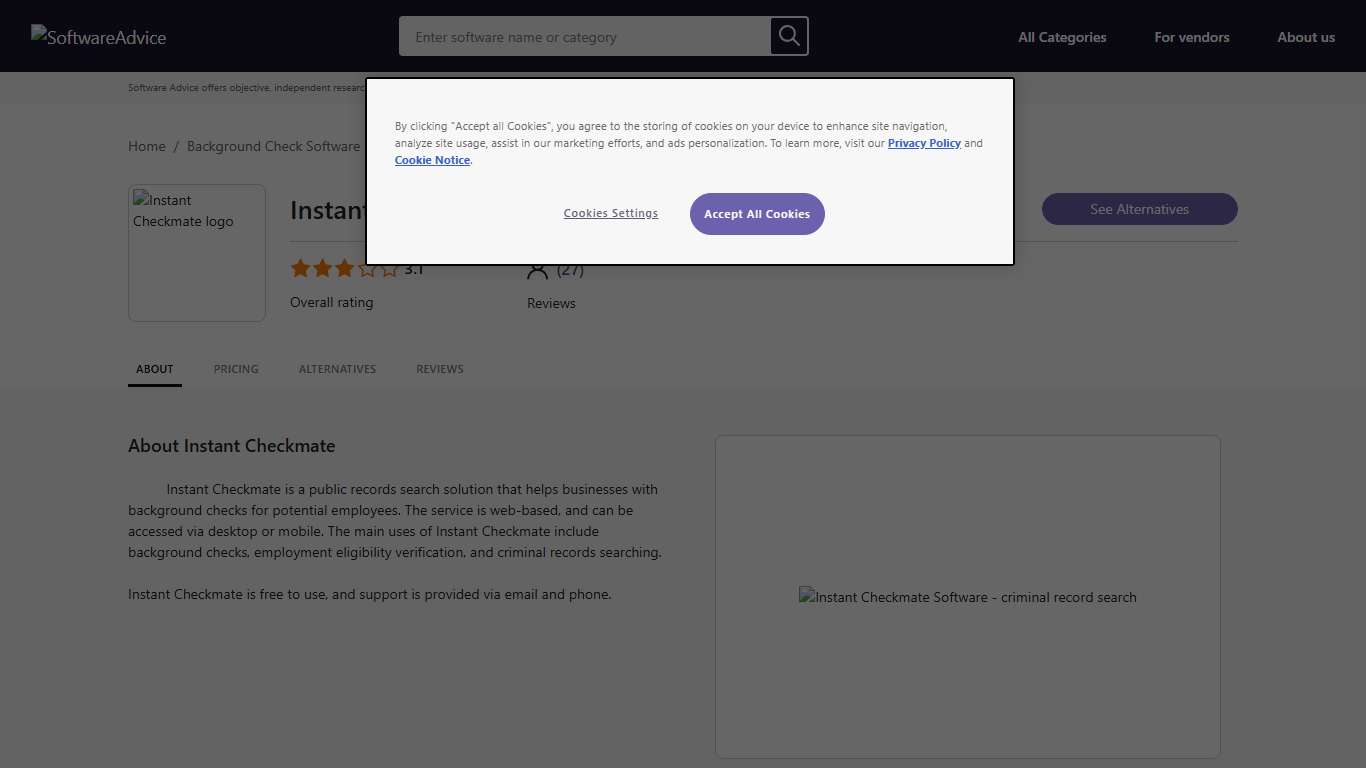Click the SoftwareAdvice logo
This screenshot has height=768, width=1366.
[x=98, y=37]
